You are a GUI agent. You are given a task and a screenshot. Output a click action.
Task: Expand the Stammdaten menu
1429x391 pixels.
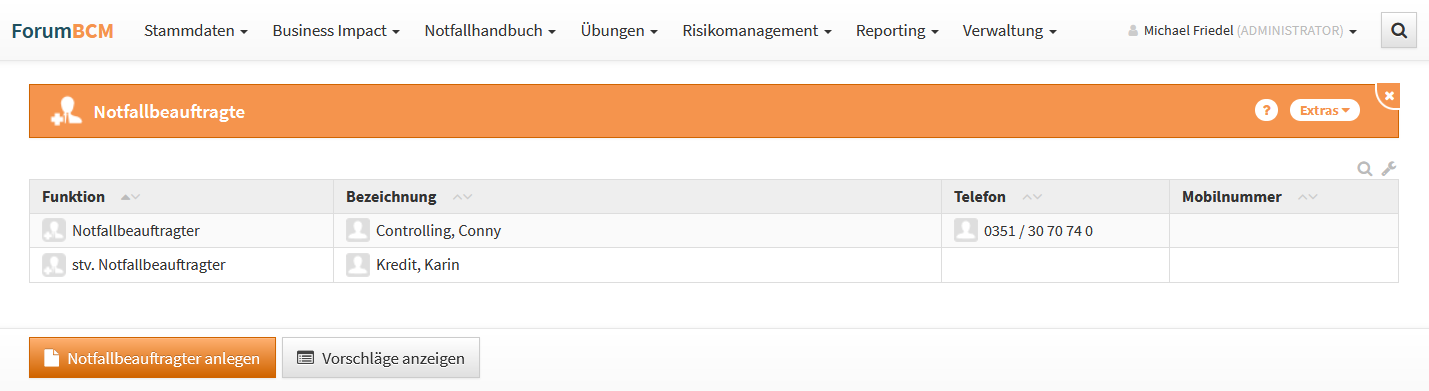pos(196,31)
